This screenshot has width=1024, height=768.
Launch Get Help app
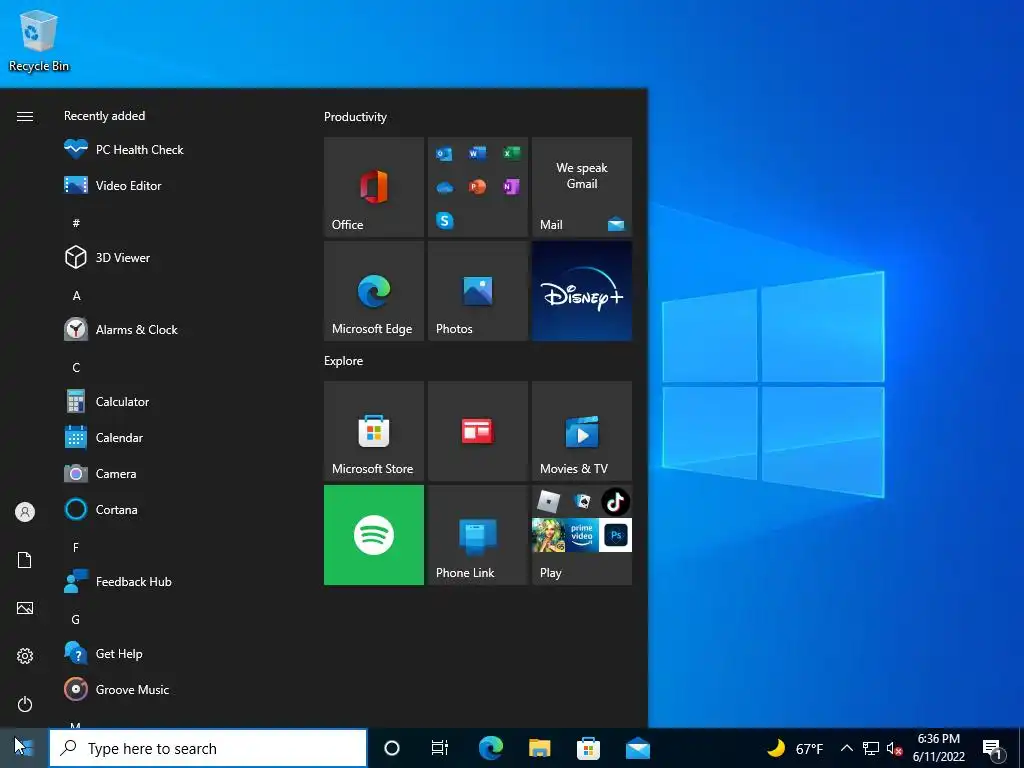point(103,654)
